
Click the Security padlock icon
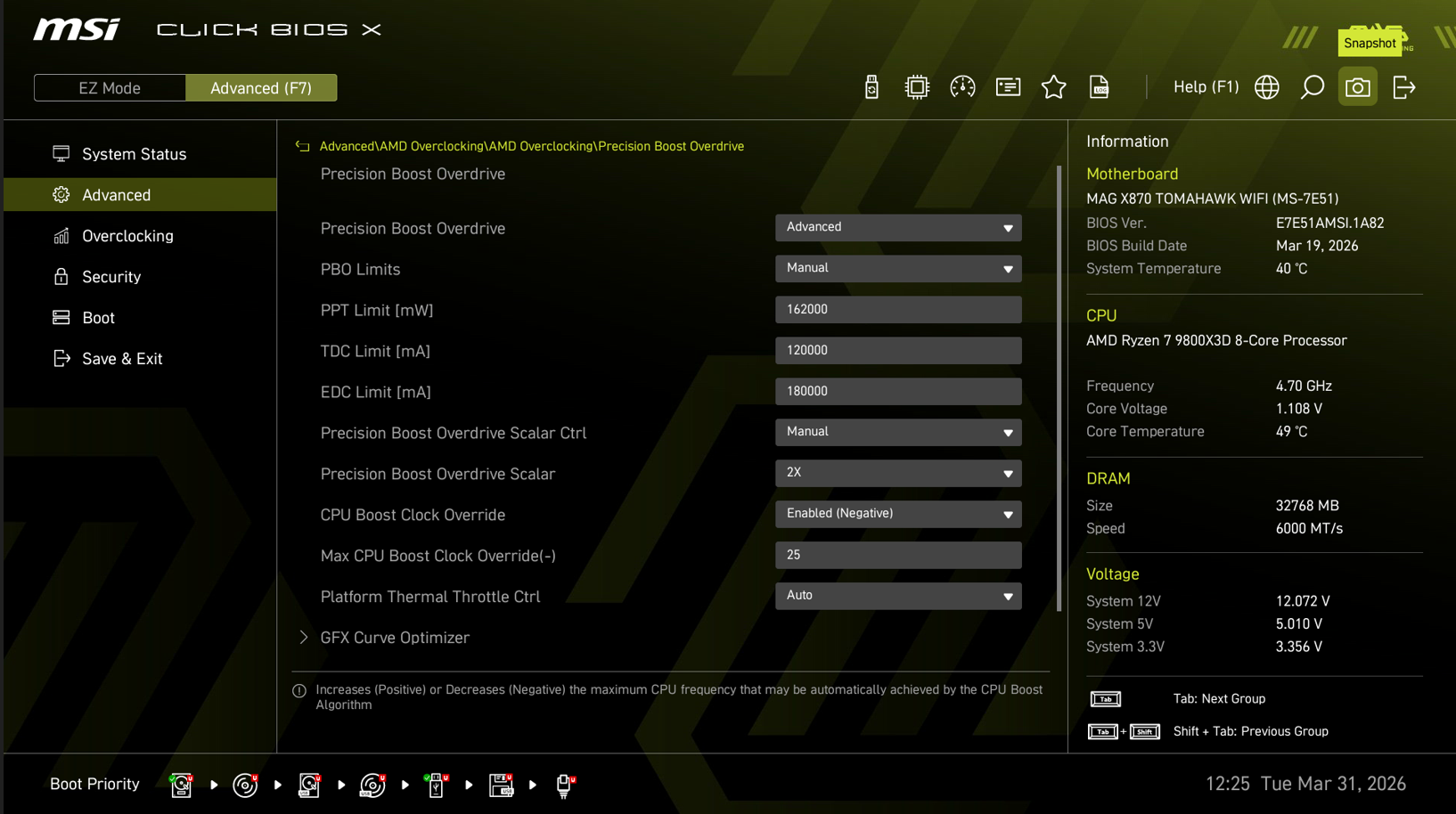[61, 277]
